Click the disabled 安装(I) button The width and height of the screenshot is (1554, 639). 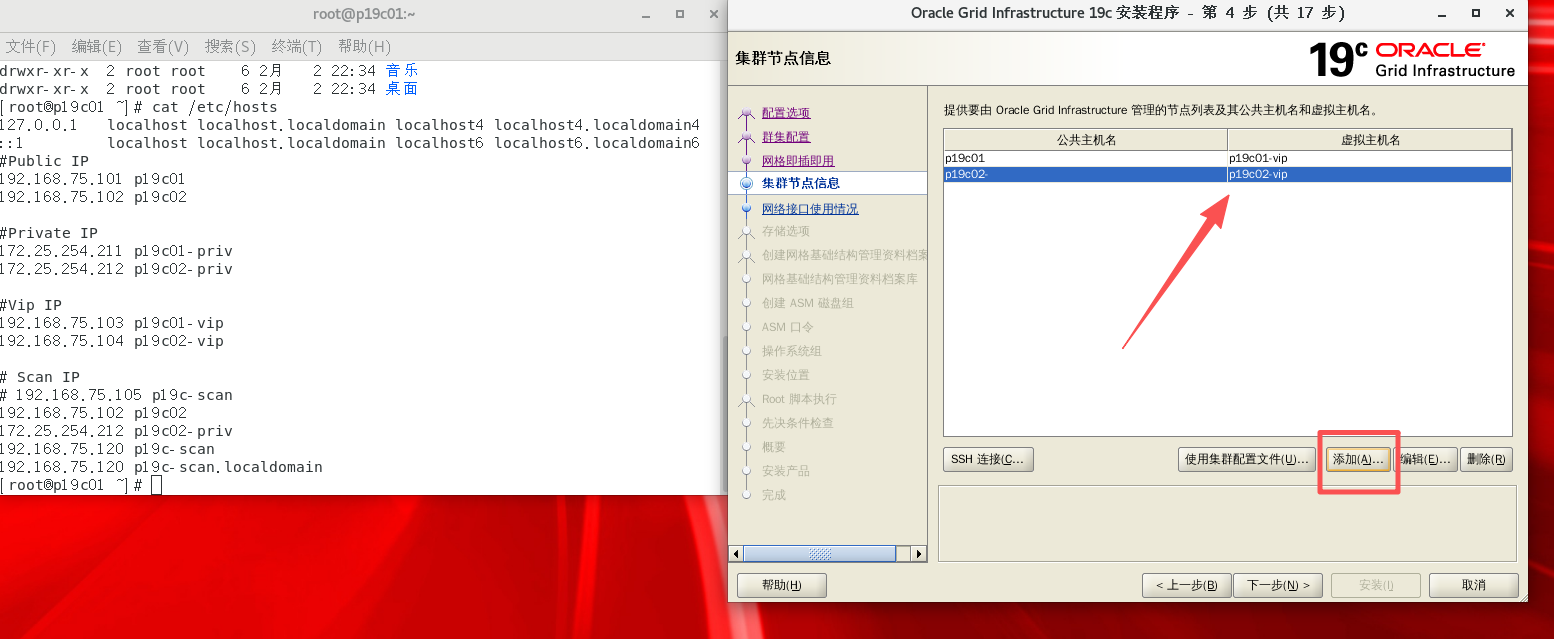(x=1376, y=585)
